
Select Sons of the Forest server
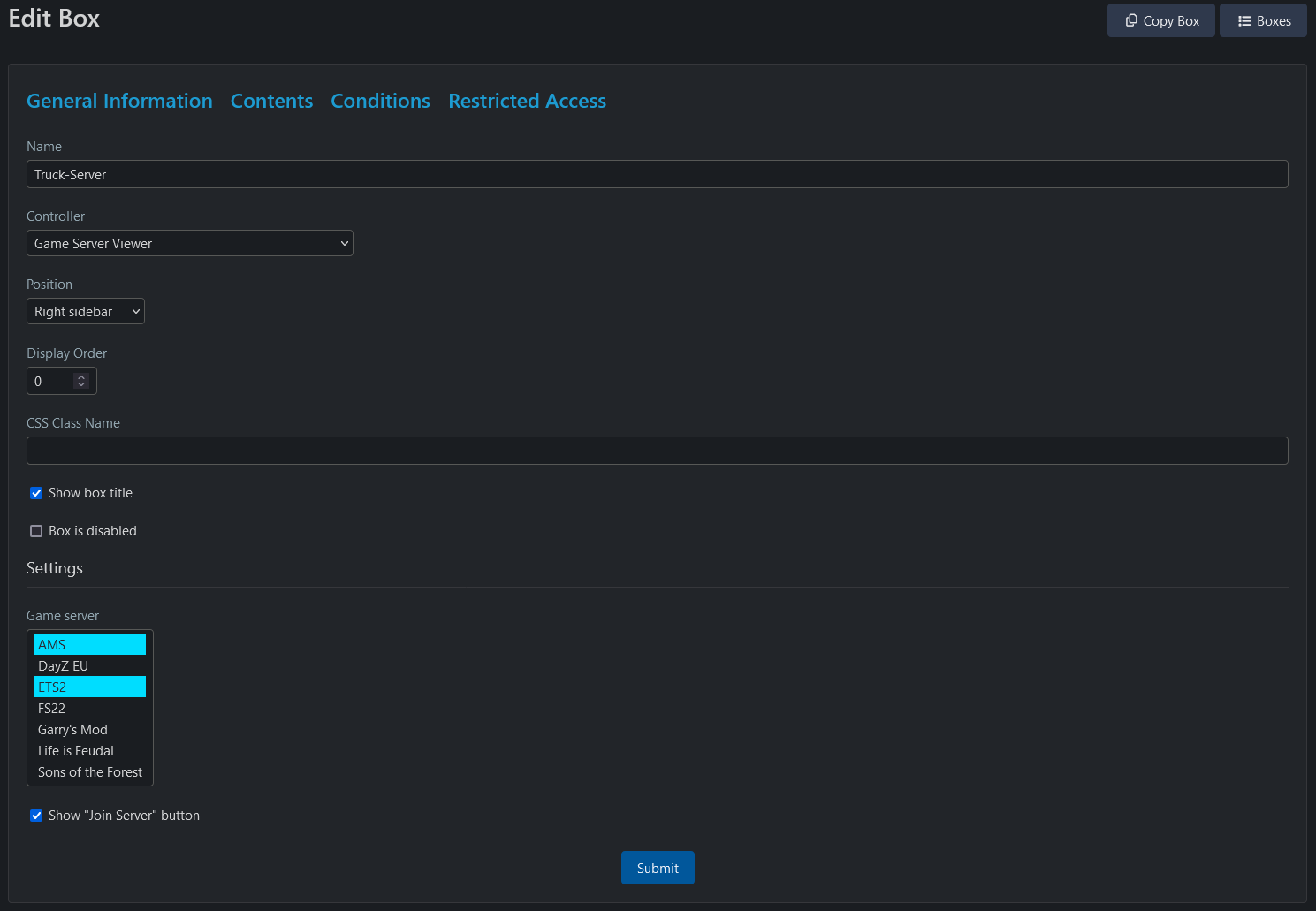(89, 771)
